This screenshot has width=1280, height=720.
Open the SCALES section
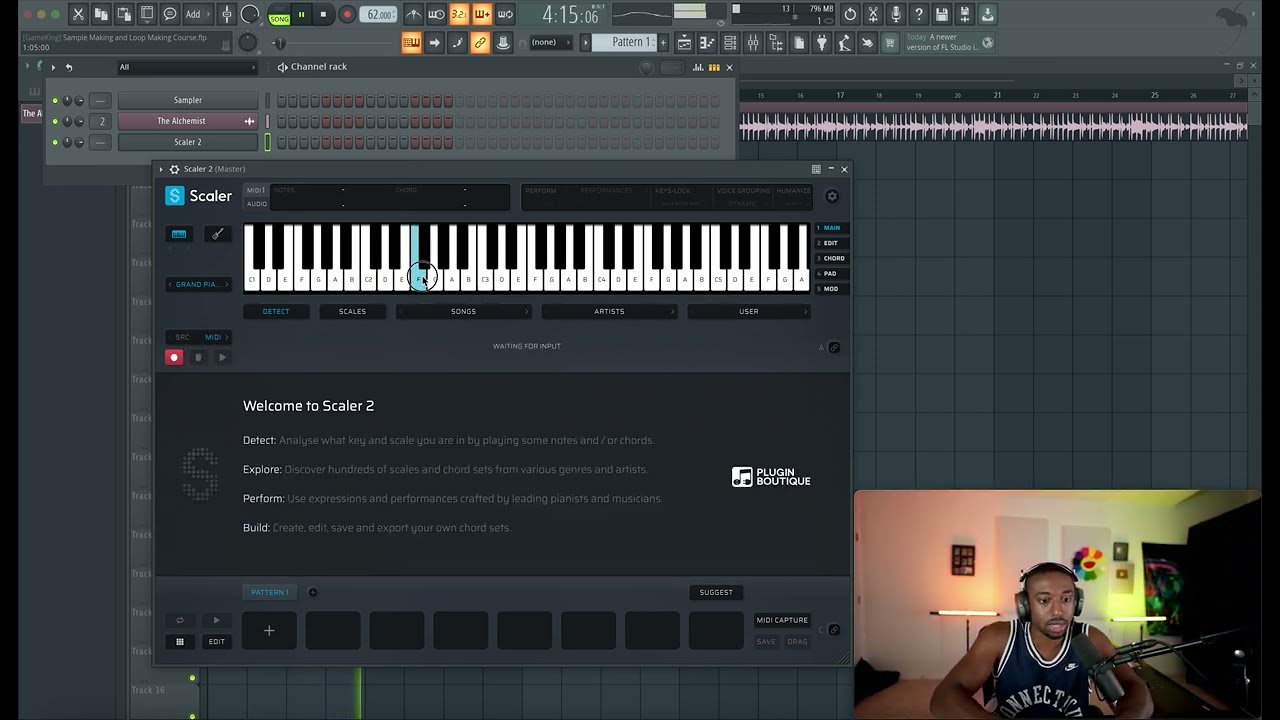[352, 311]
